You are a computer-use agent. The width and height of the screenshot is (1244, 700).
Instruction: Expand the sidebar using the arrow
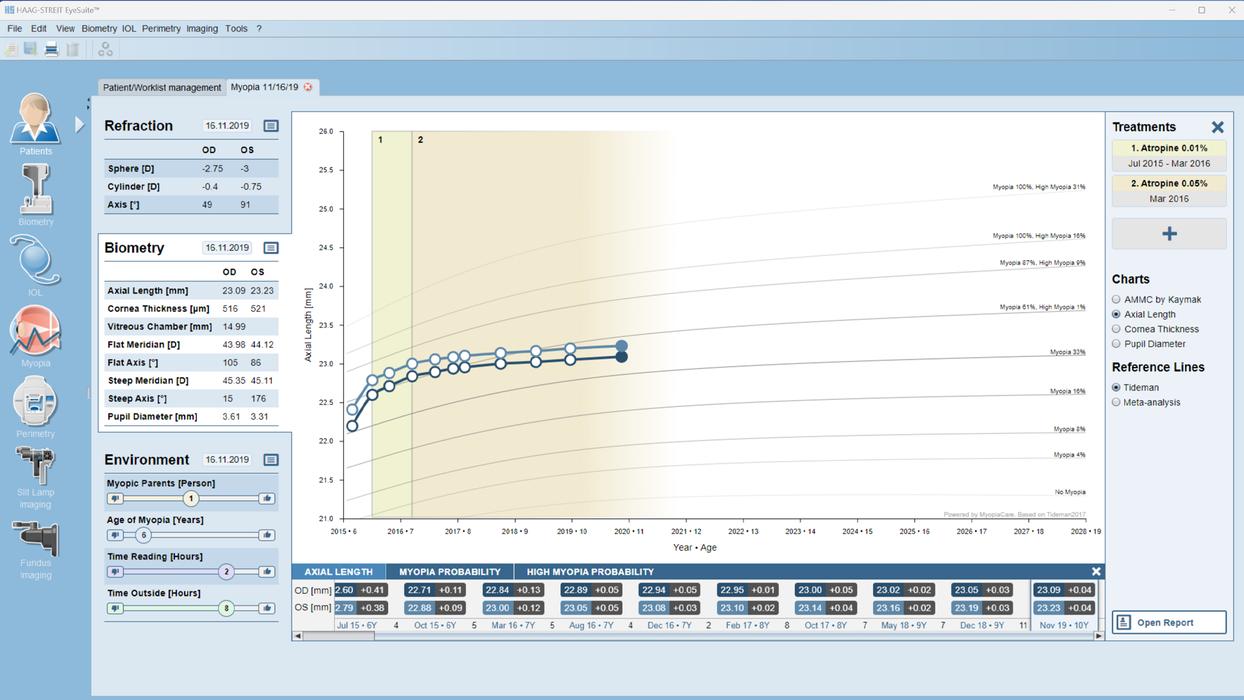coord(80,124)
